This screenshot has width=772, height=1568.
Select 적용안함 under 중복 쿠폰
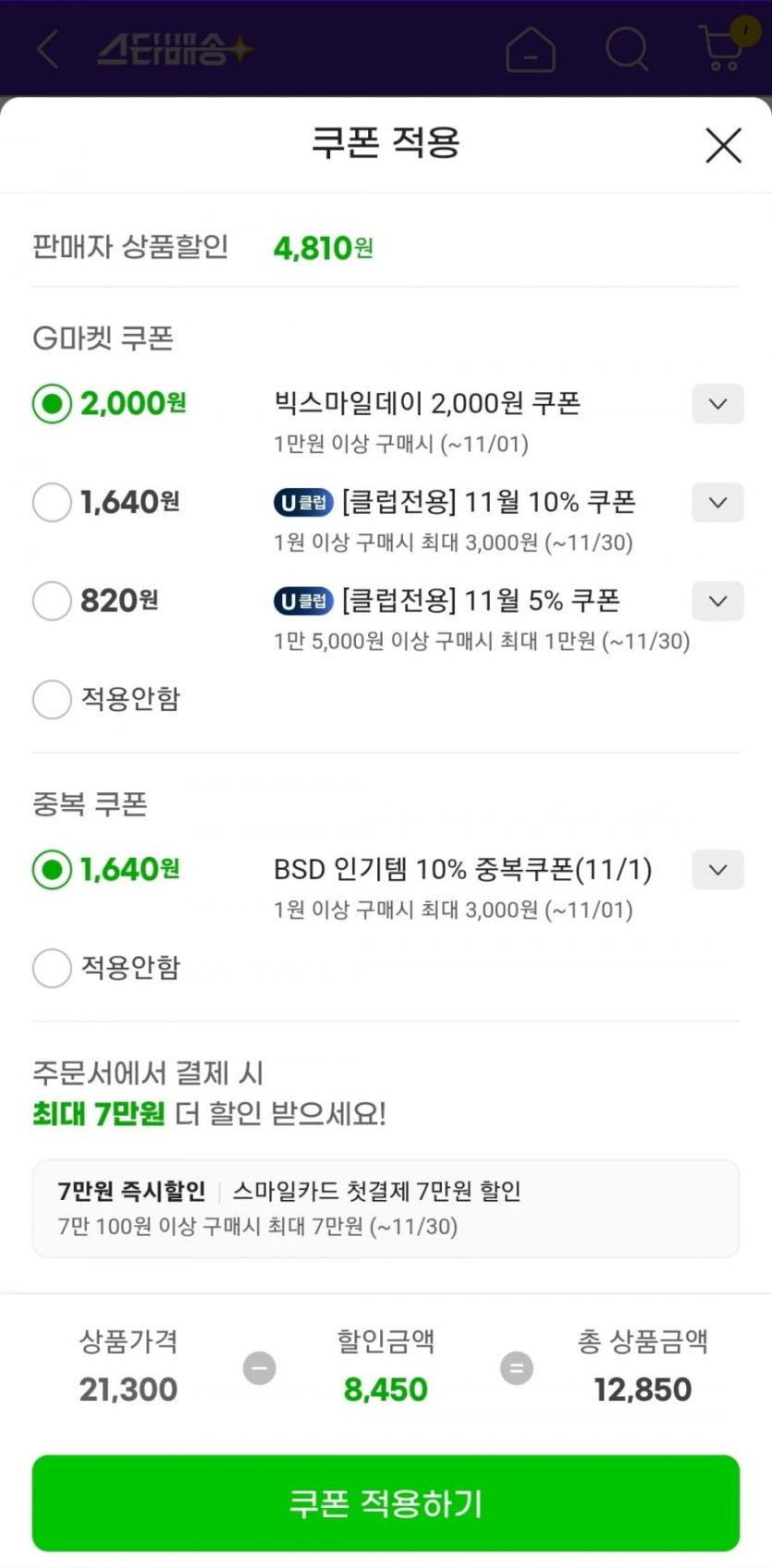(x=52, y=968)
